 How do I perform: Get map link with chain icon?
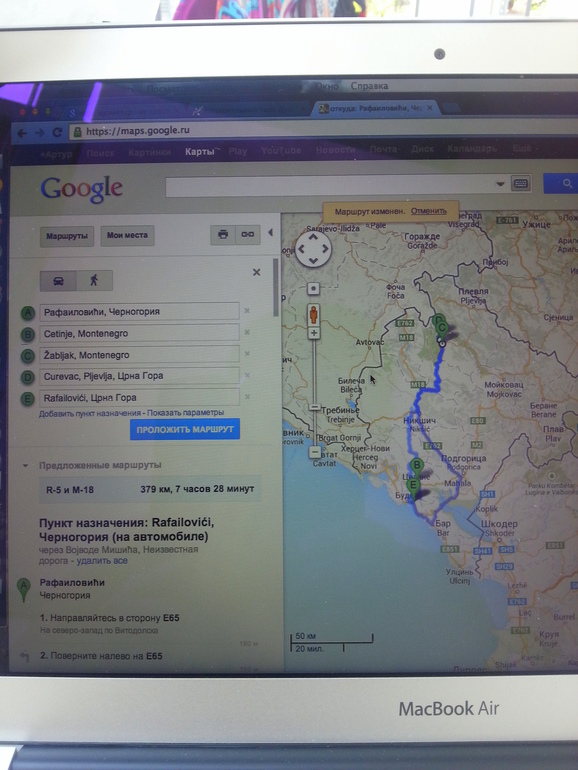248,234
